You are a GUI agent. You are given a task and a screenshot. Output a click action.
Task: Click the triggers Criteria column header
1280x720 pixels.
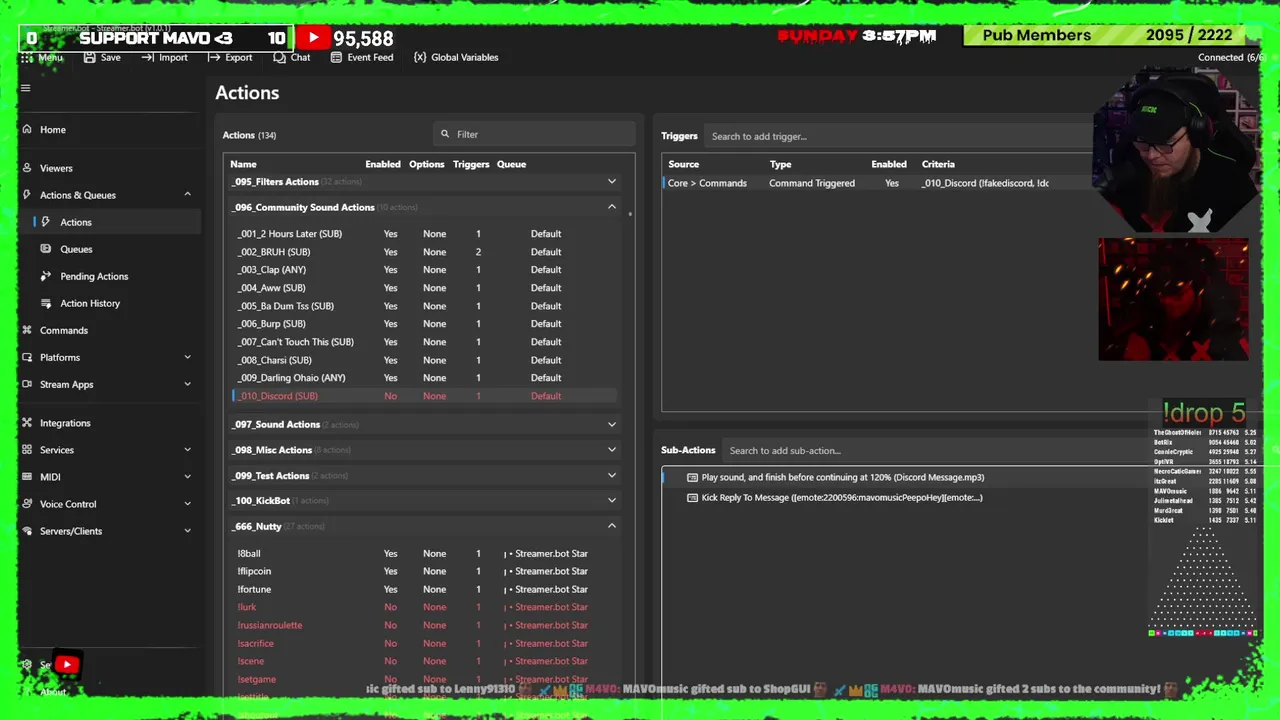click(x=938, y=164)
